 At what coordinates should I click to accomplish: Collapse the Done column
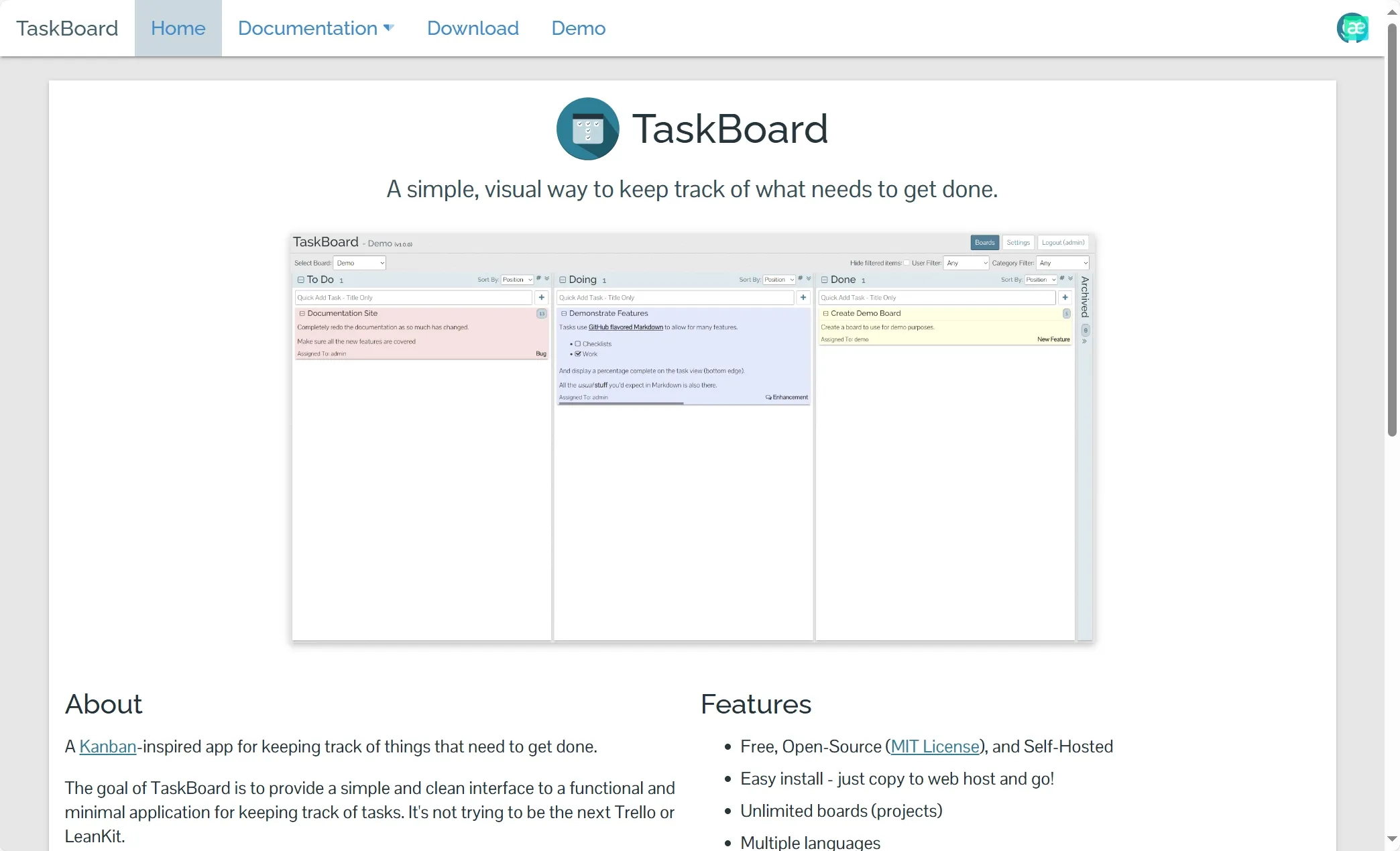point(825,280)
